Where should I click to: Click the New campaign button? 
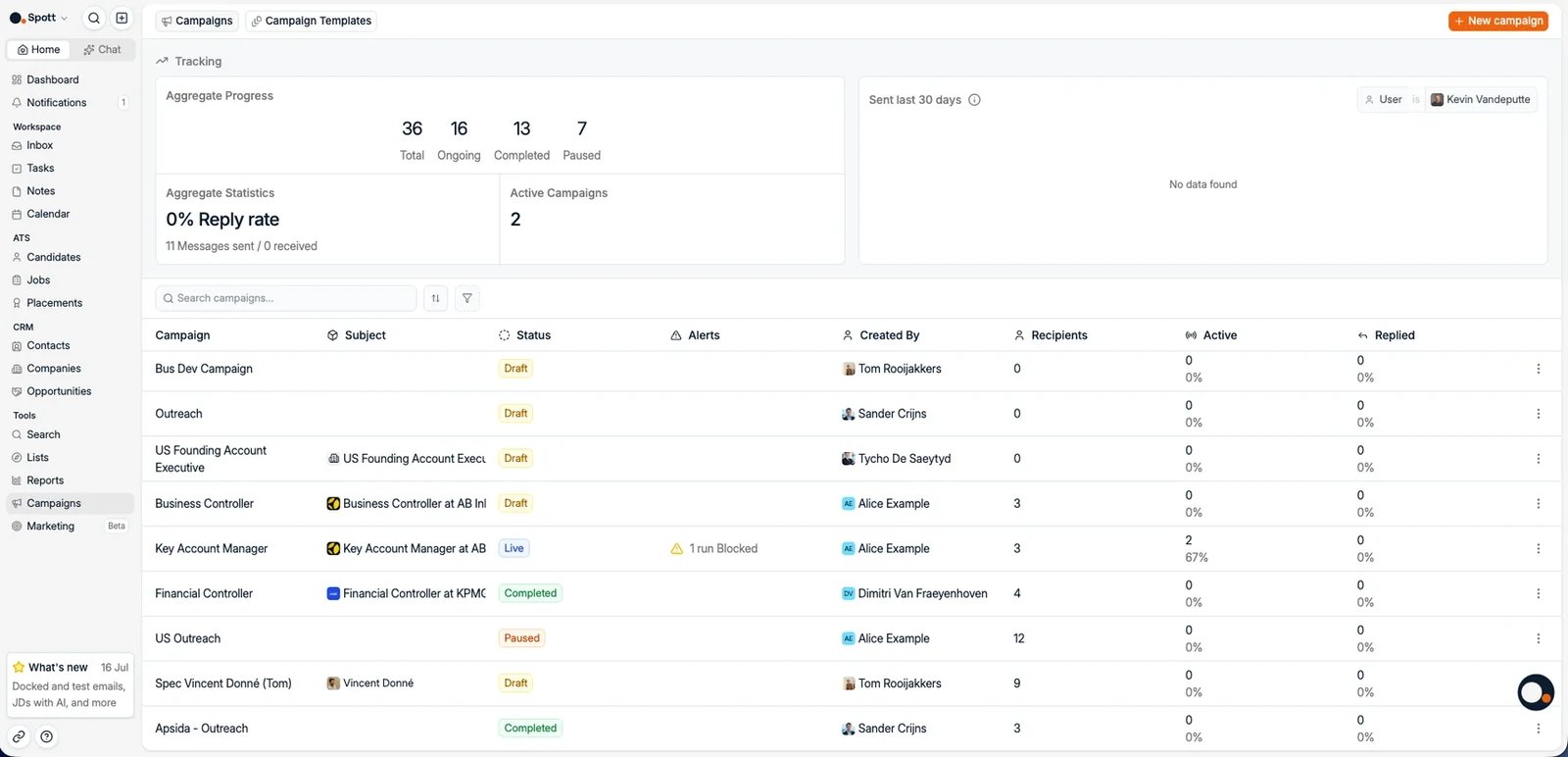click(x=1498, y=21)
